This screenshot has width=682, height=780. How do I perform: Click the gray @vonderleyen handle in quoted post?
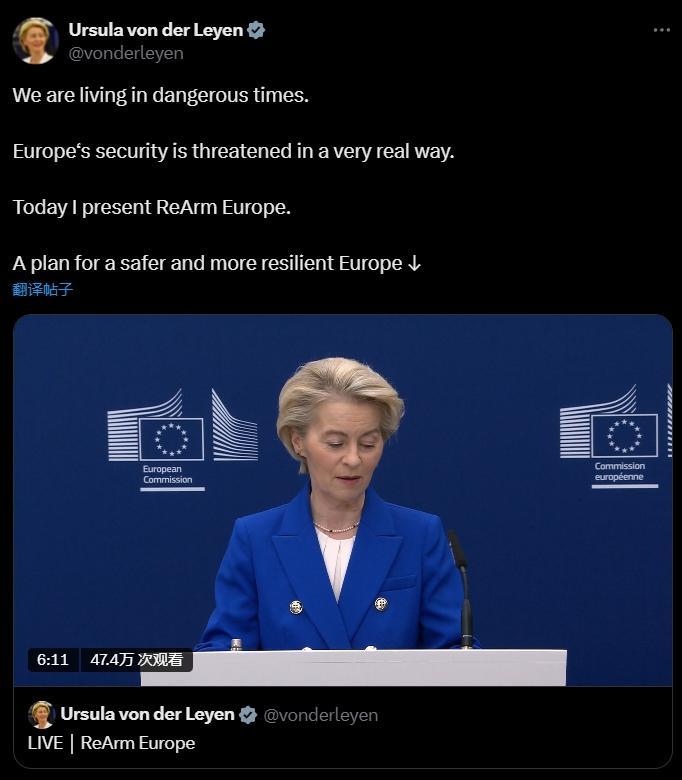(x=320, y=715)
